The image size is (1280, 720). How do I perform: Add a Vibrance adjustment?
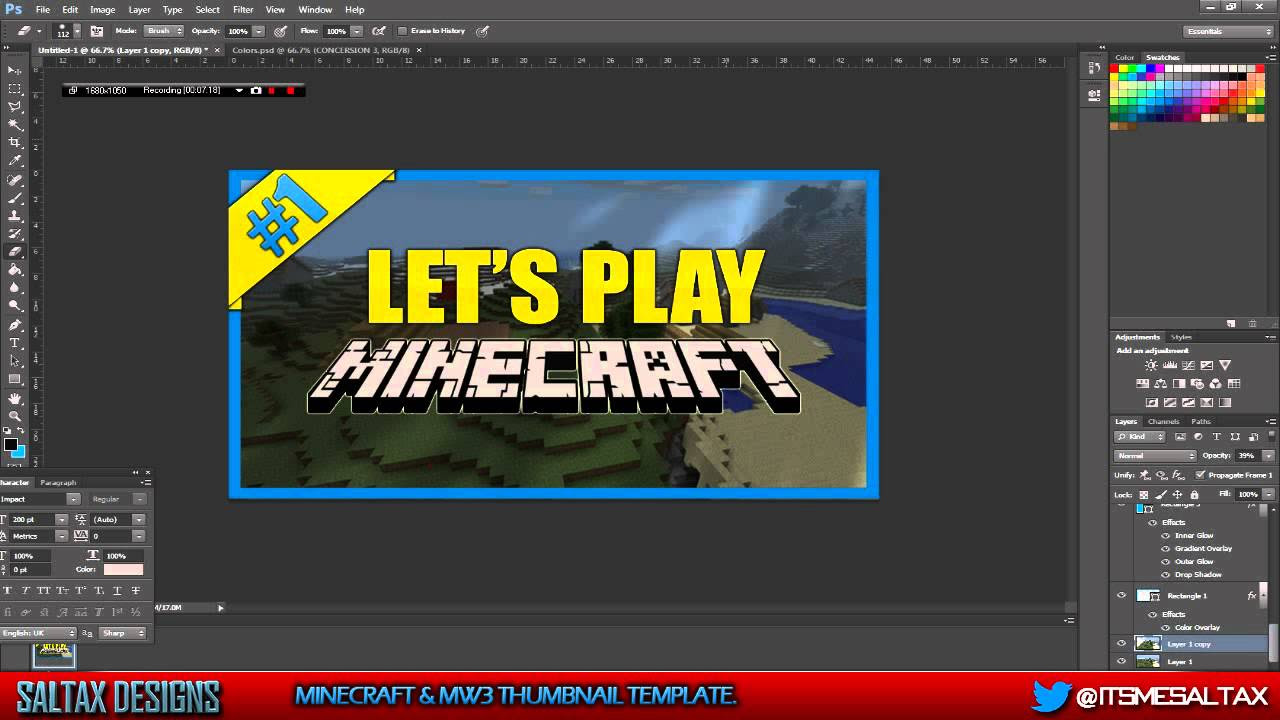(x=1225, y=365)
